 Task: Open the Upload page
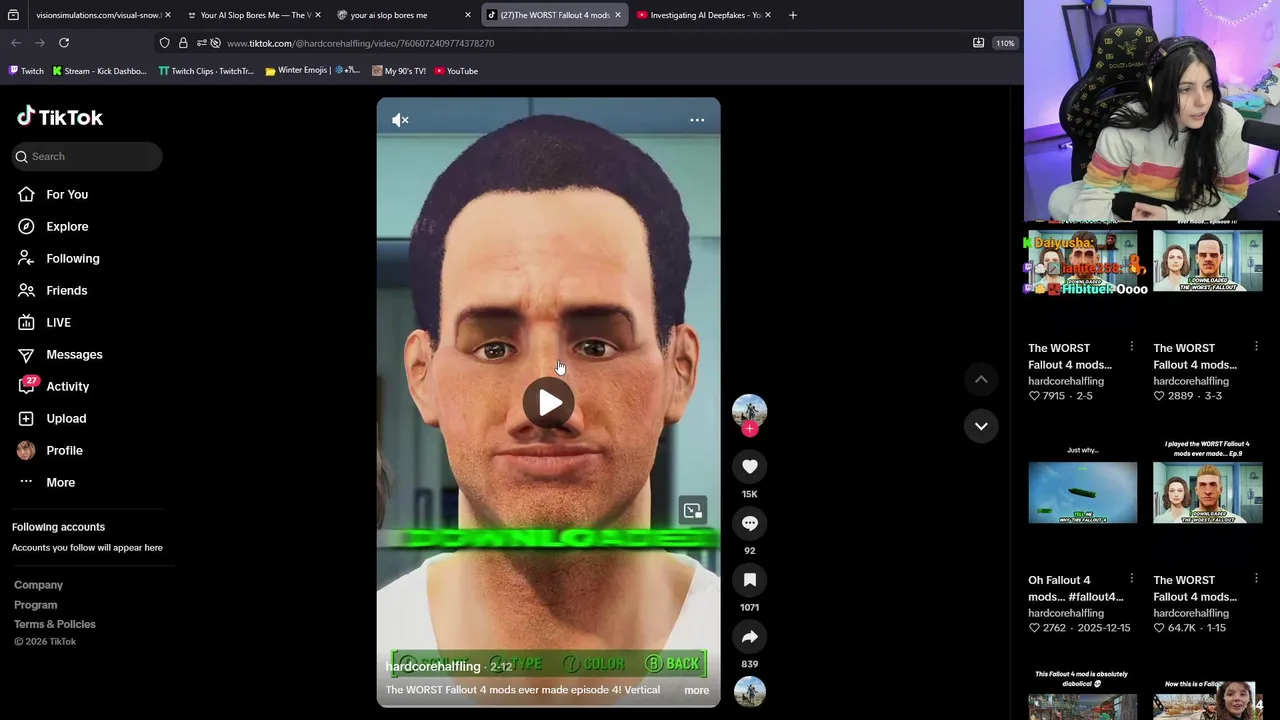pos(66,418)
